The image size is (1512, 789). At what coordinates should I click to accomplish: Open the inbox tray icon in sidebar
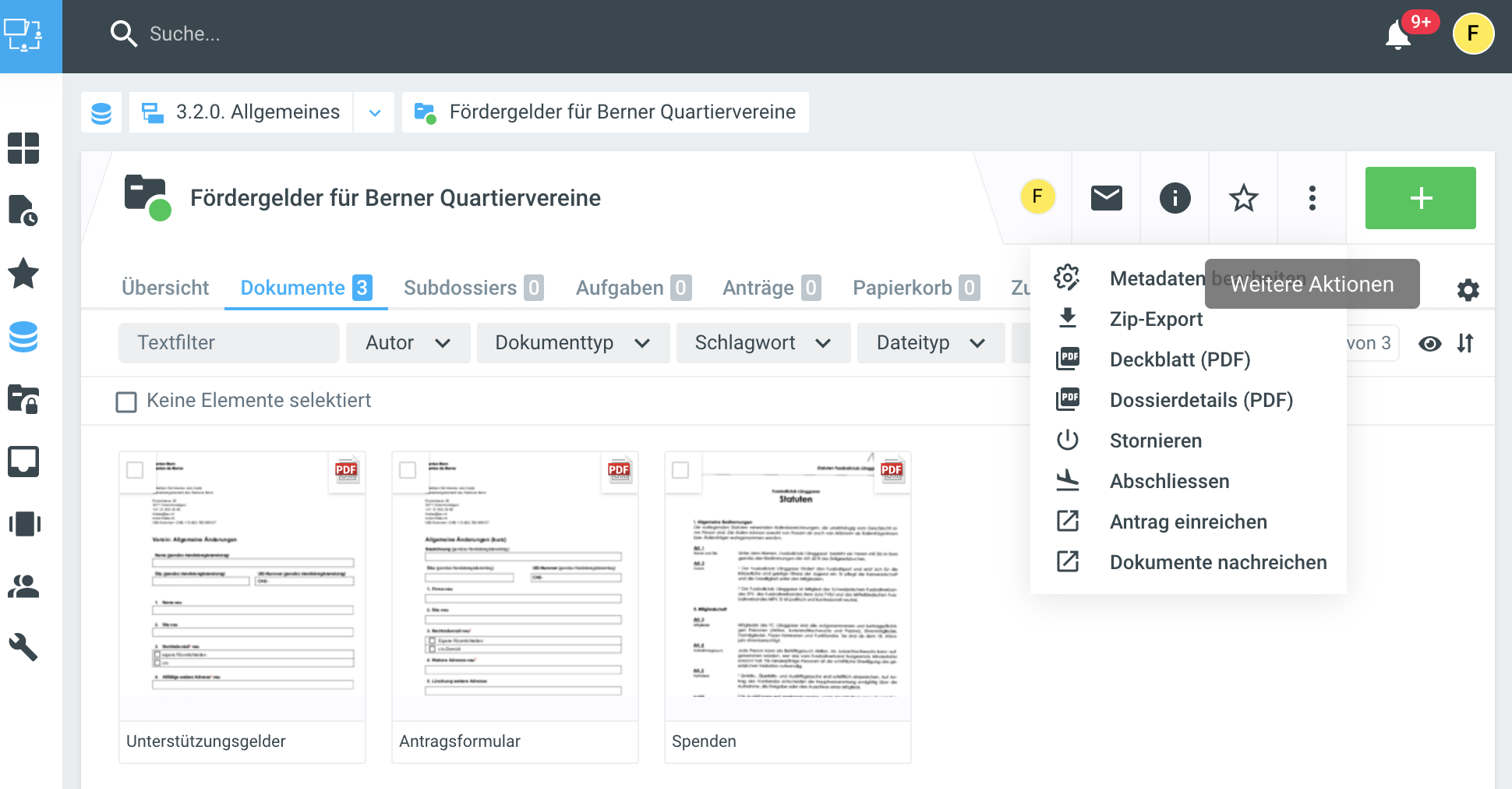(x=23, y=462)
